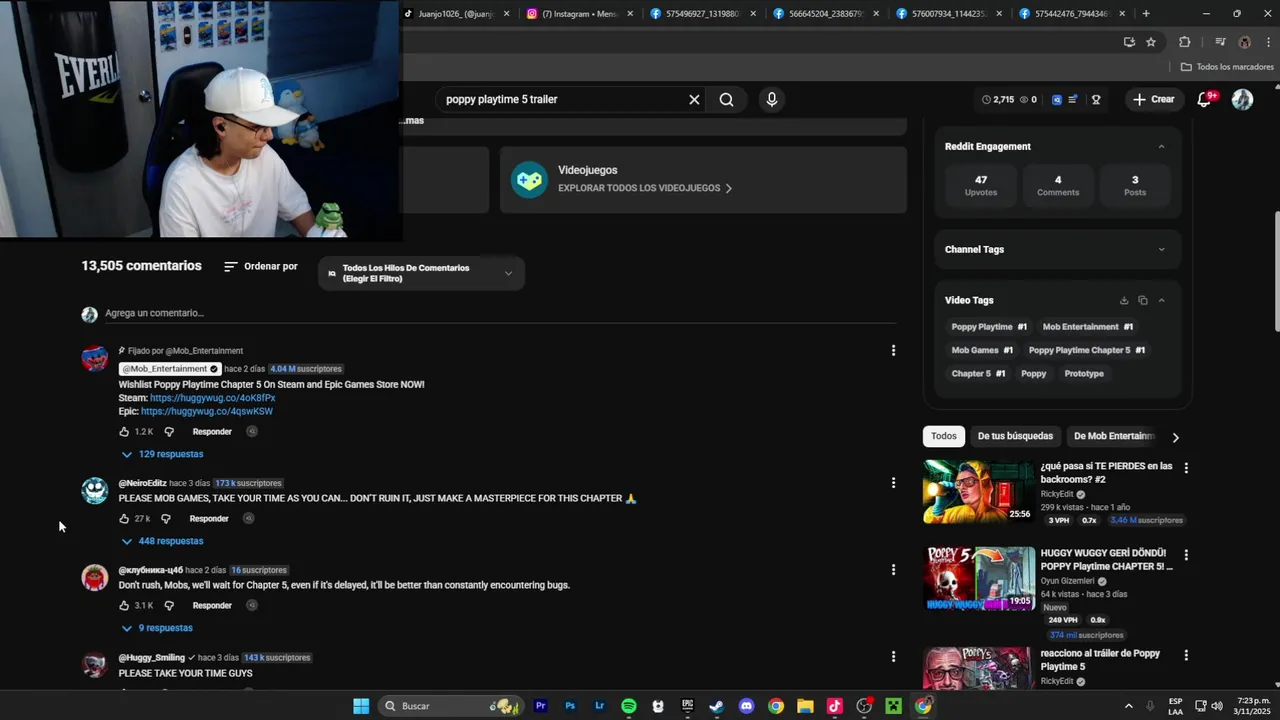Open the vidIQ list icon in toolbar
1280x720 pixels.
pyautogui.click(x=1073, y=100)
